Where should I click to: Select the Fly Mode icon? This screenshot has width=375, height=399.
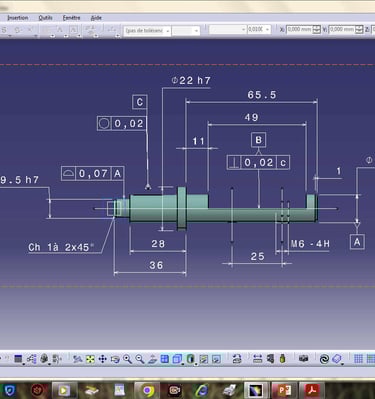click(x=78, y=359)
